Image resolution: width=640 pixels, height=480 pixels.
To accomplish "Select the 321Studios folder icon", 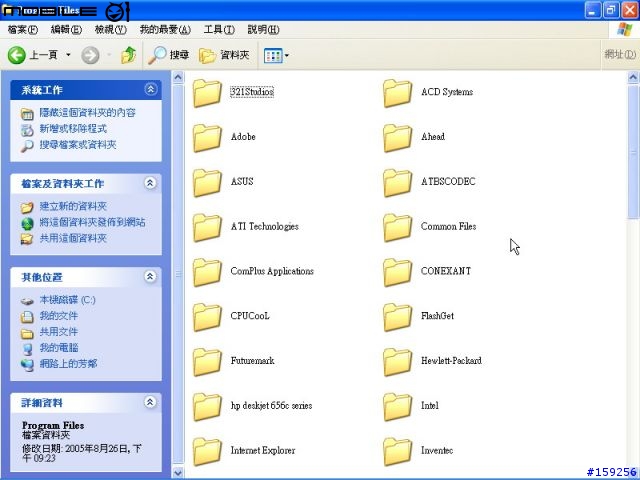I will pyautogui.click(x=207, y=93).
